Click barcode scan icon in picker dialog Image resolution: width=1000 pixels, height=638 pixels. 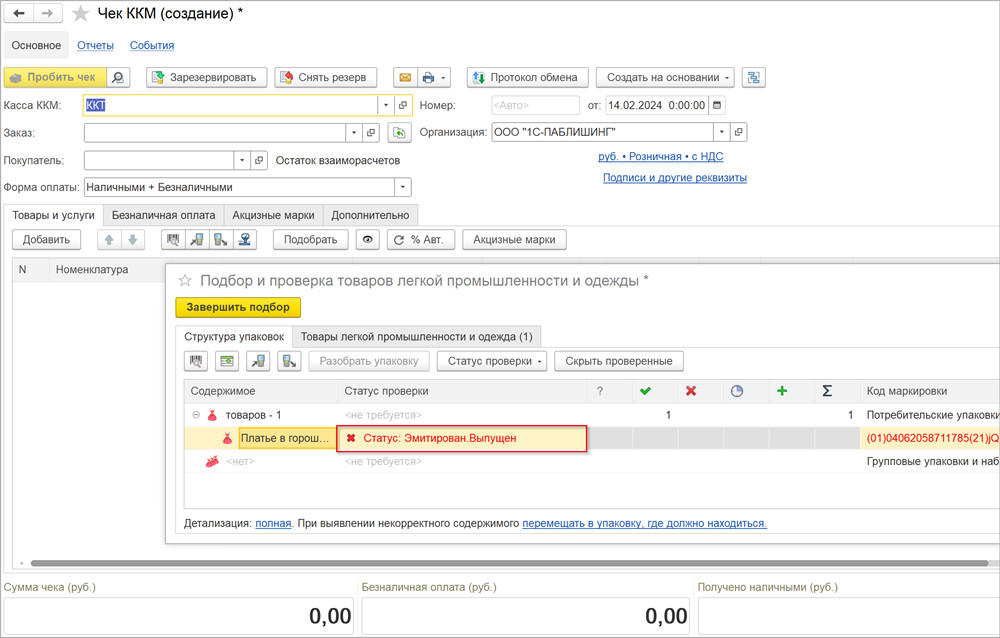point(197,361)
